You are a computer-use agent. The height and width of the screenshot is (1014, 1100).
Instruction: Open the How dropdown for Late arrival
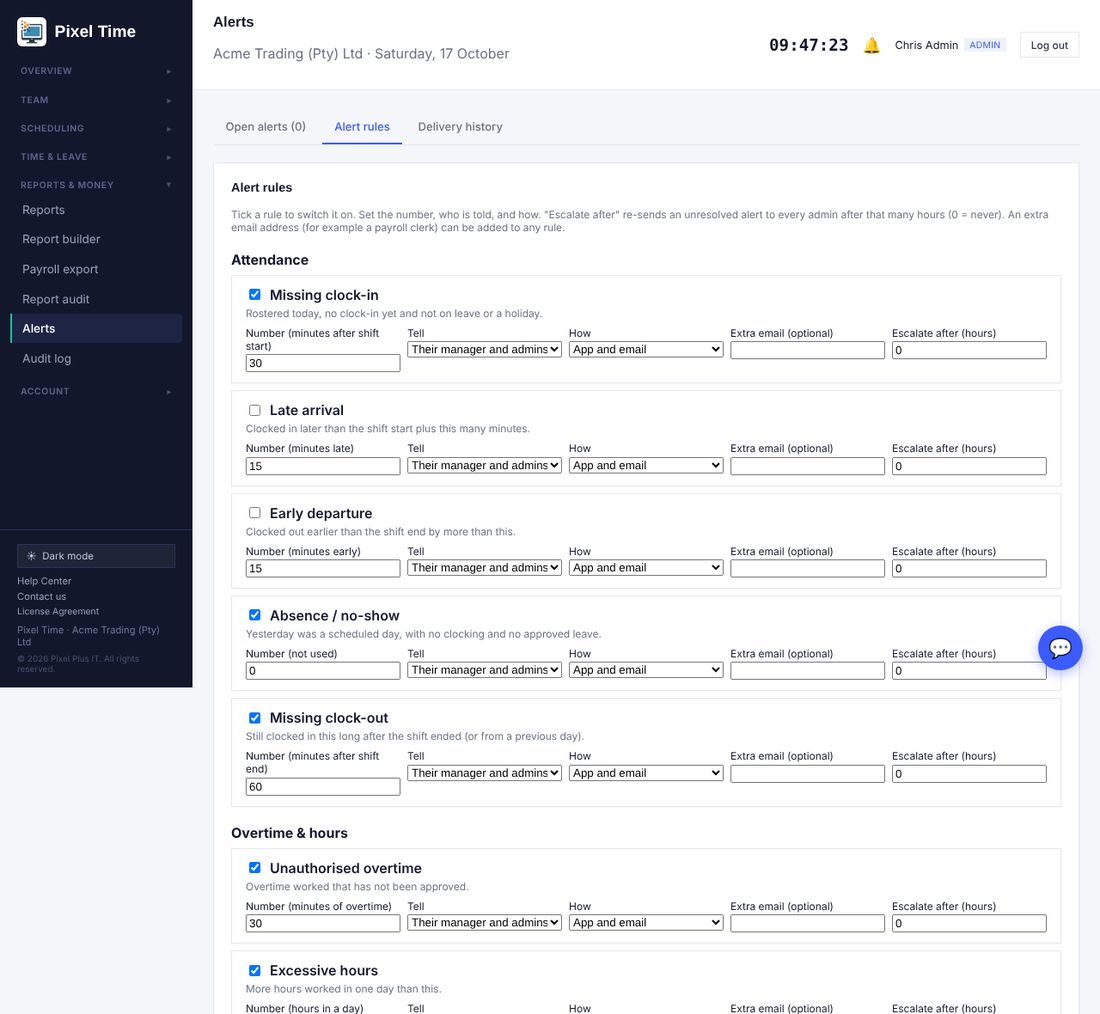tap(645, 465)
